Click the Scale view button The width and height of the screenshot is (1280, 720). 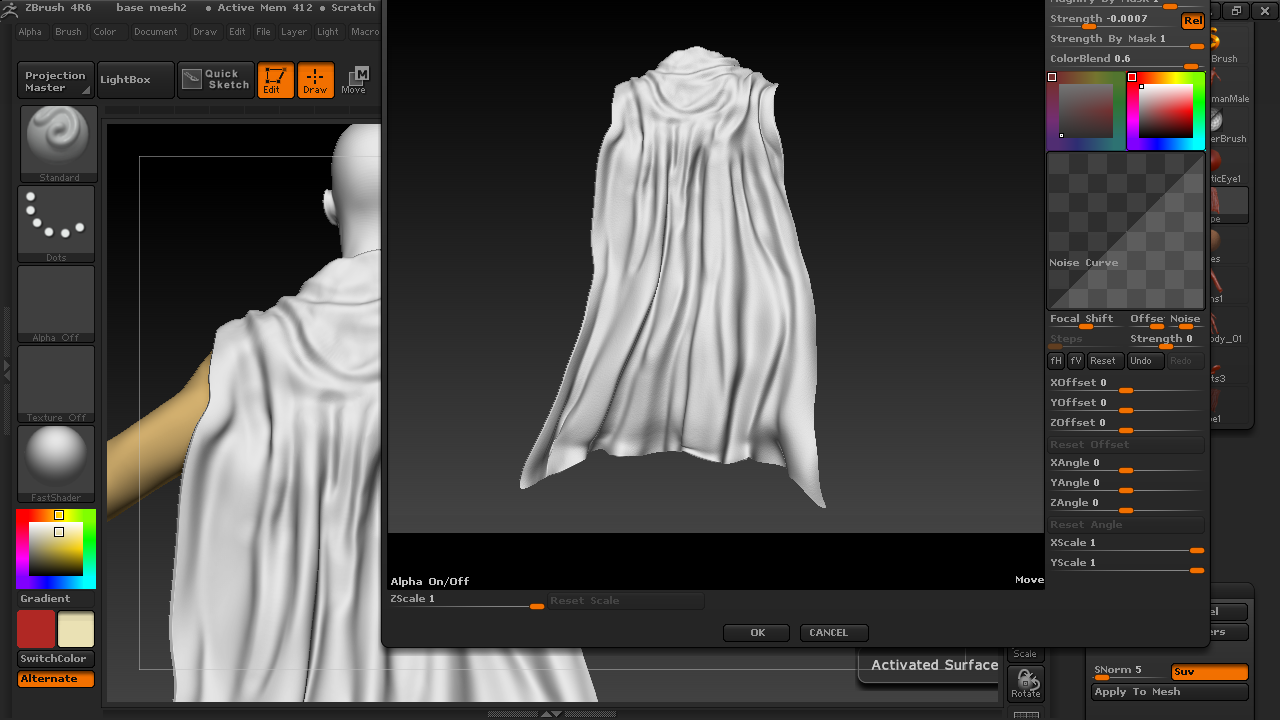coord(1026,654)
